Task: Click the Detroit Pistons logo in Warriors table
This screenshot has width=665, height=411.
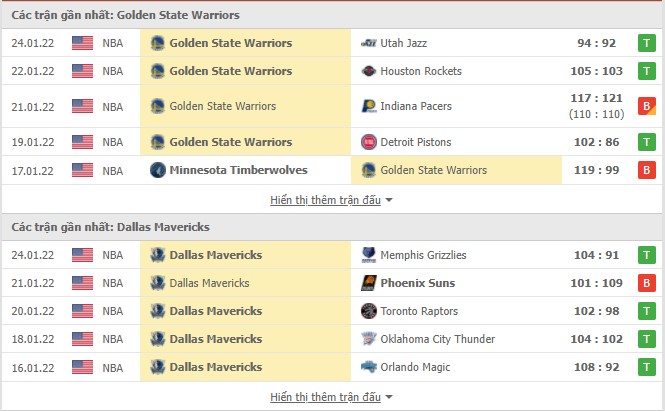Action: 368,142
